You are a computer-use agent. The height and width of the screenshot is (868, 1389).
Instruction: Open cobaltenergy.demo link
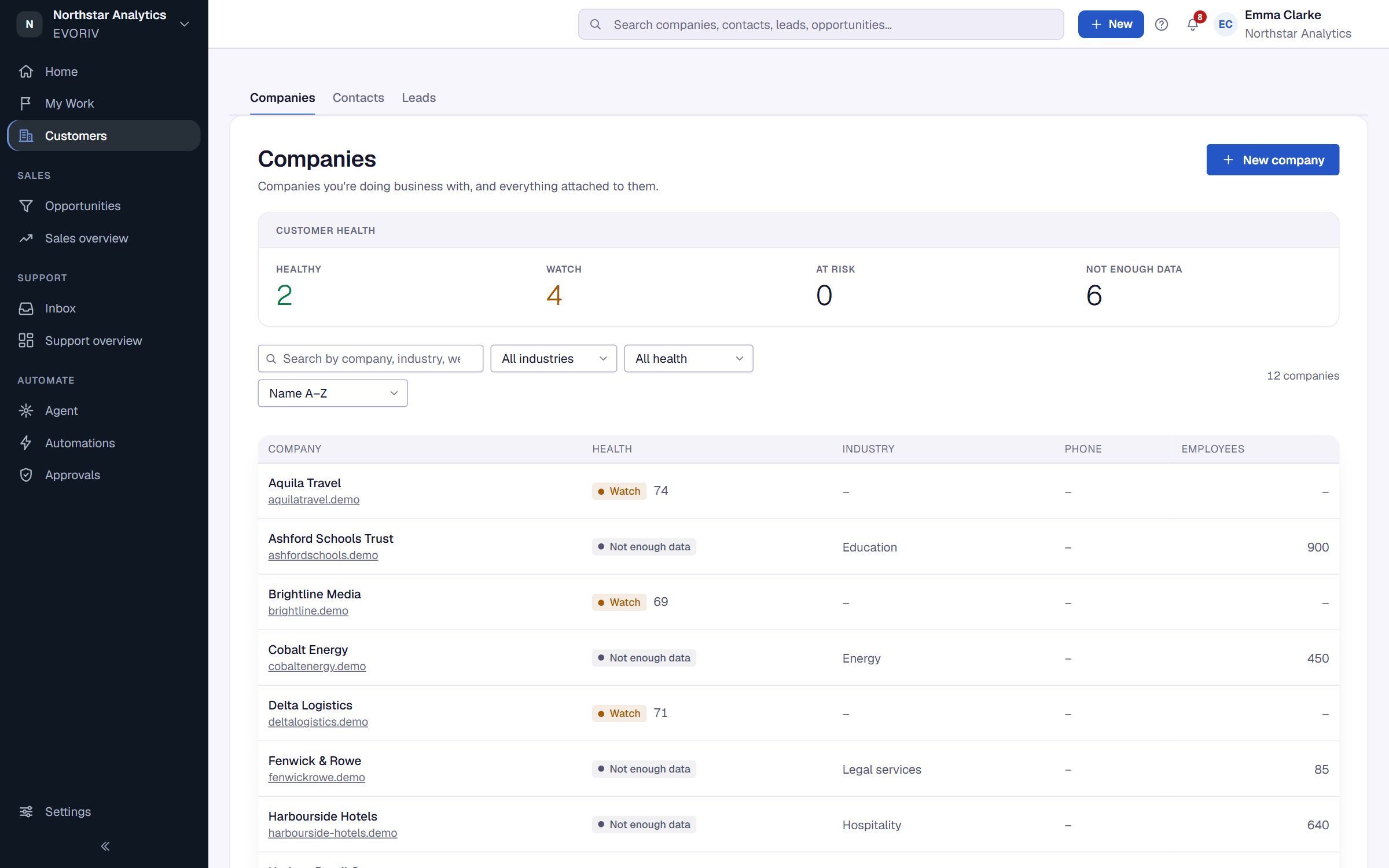tap(317, 666)
